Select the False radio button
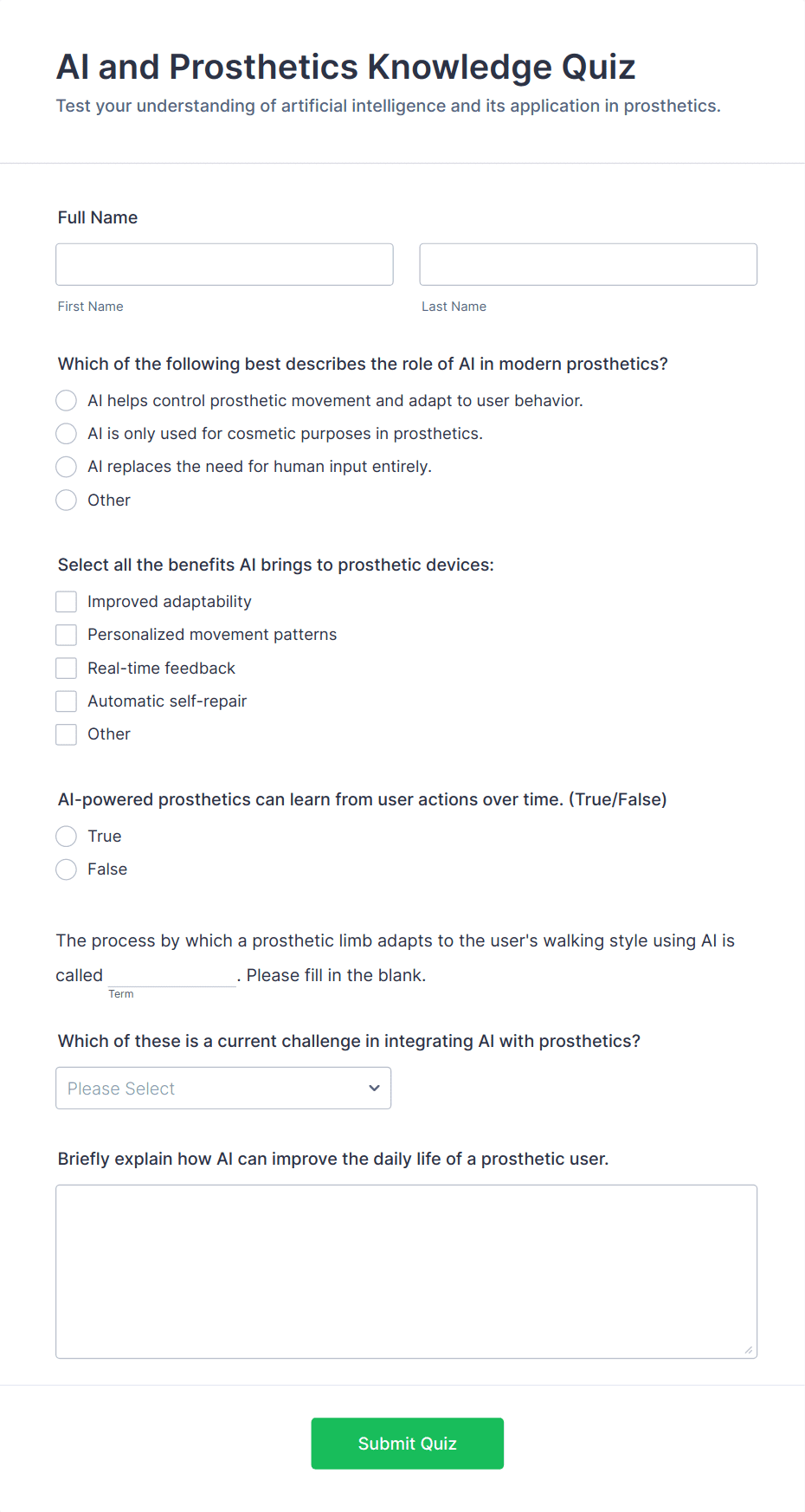Screen dimensions: 805x1512 pos(67,869)
